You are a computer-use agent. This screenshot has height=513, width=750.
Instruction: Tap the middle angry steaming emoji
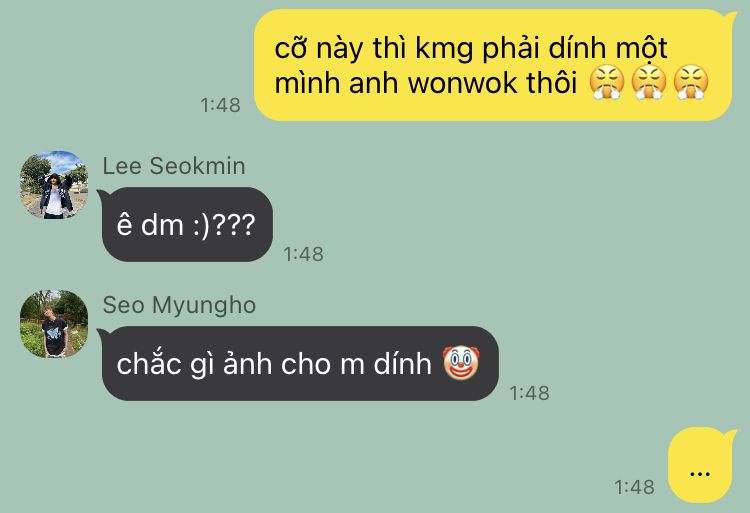[x=649, y=82]
